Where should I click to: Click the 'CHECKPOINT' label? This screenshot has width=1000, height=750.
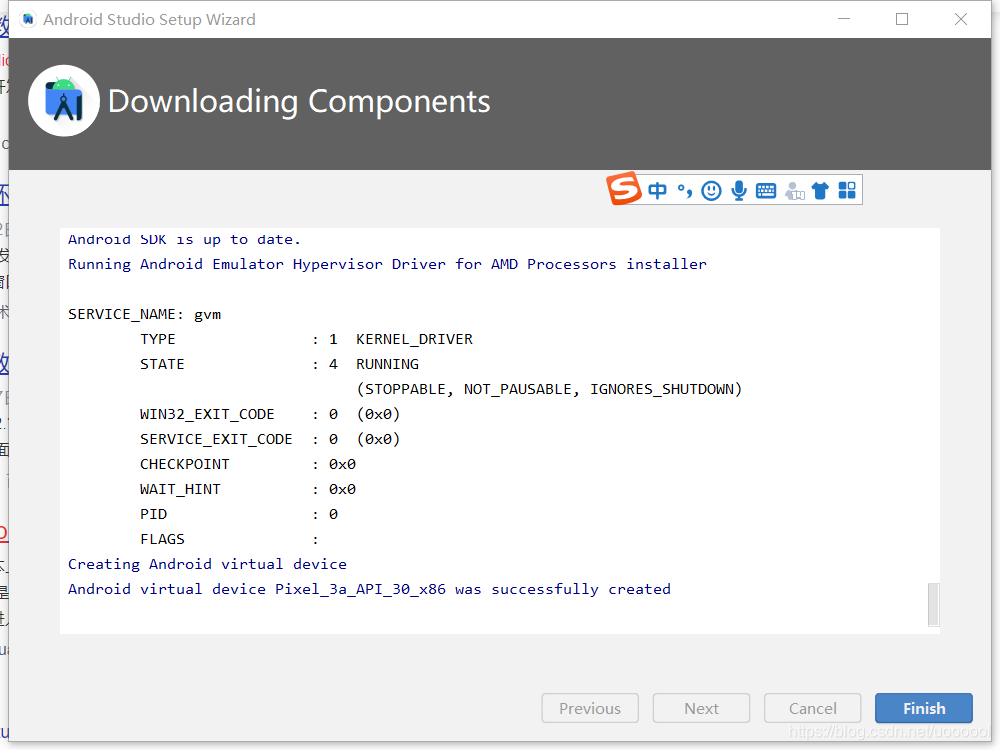point(184,464)
